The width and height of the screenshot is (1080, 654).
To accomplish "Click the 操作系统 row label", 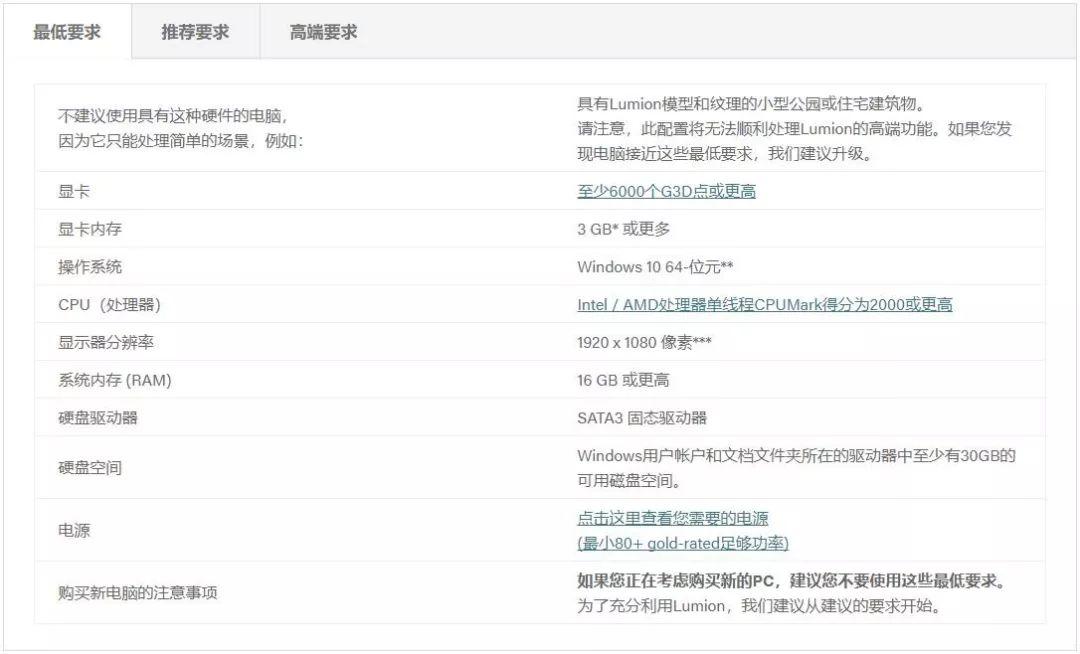I will 90,267.
